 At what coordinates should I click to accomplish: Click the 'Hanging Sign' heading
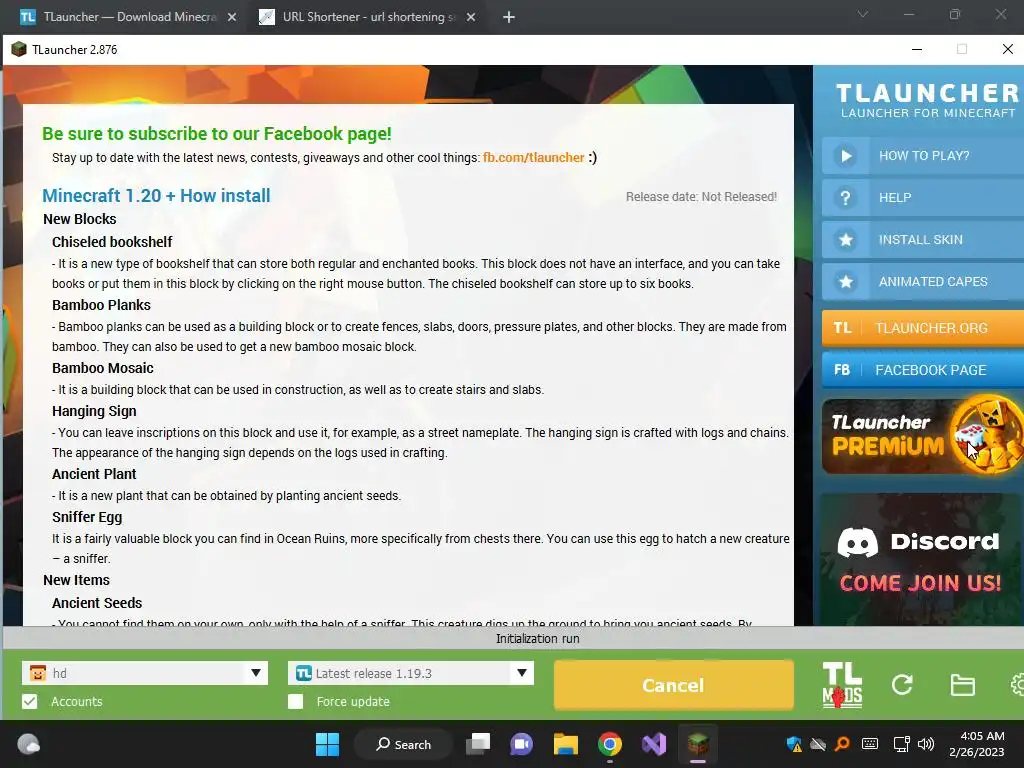point(94,411)
